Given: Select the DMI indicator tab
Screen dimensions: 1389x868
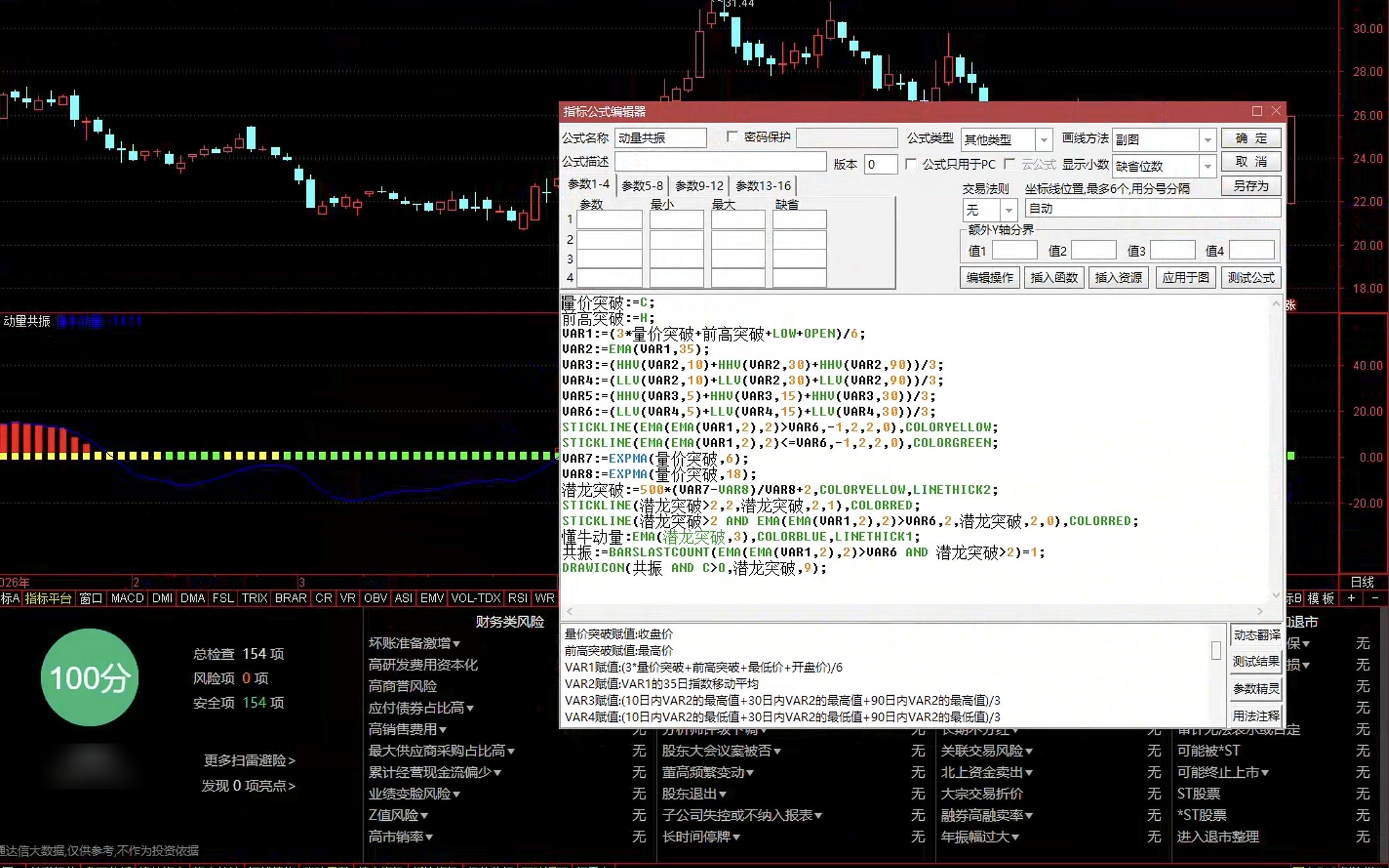Looking at the screenshot, I should 162,598.
